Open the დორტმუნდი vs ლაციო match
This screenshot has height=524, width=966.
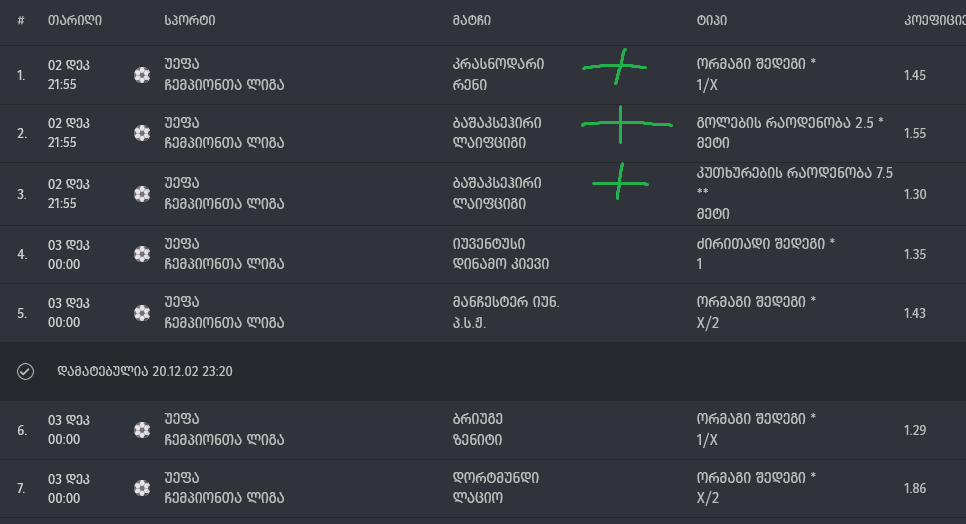tap(496, 488)
